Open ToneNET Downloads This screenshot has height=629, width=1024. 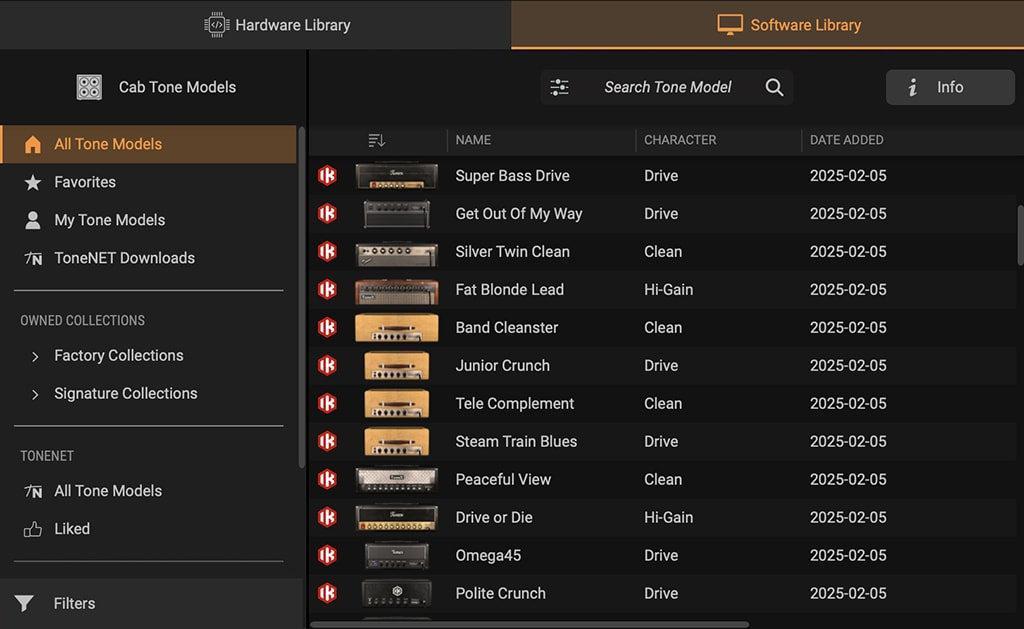click(x=148, y=258)
